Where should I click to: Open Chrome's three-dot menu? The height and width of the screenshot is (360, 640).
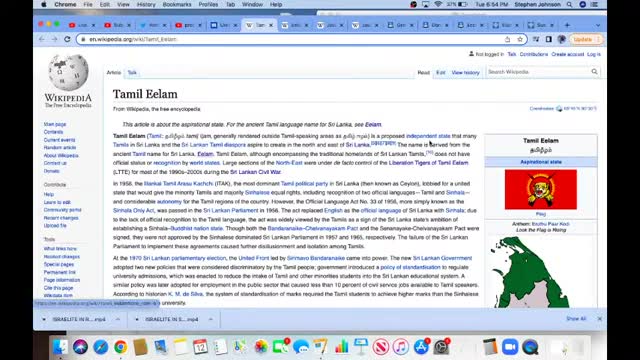tap(598, 39)
